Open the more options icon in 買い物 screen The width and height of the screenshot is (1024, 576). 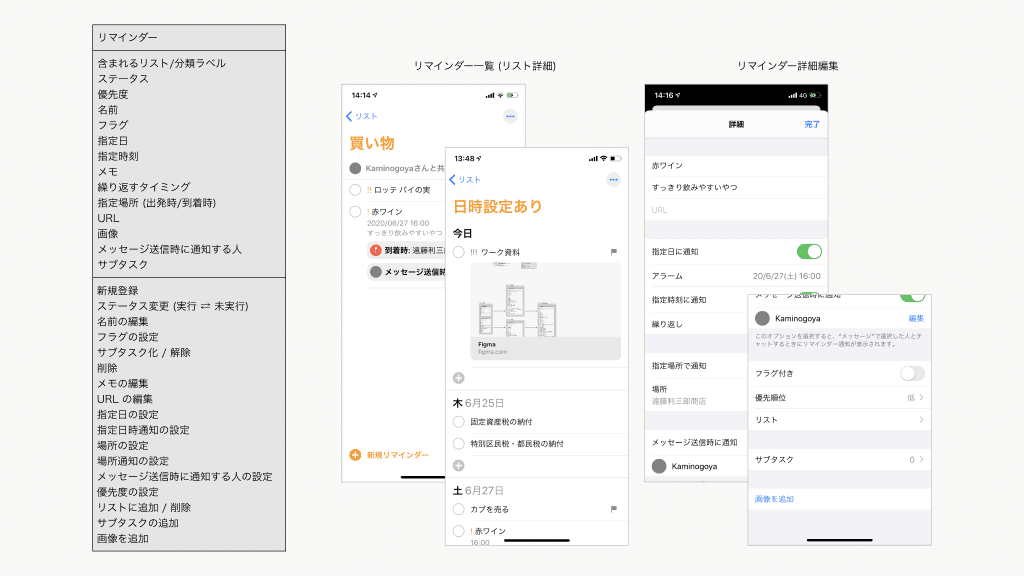click(510, 116)
